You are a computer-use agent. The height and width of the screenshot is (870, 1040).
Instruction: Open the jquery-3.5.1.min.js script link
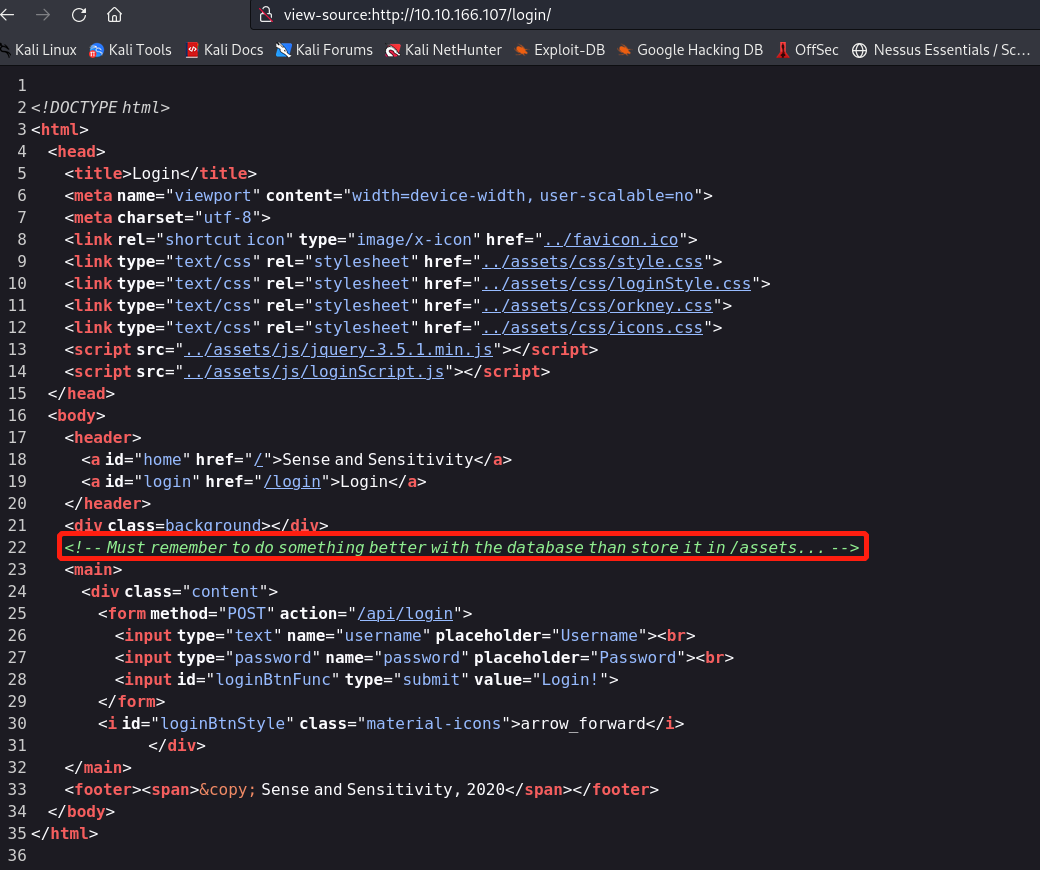coord(339,350)
